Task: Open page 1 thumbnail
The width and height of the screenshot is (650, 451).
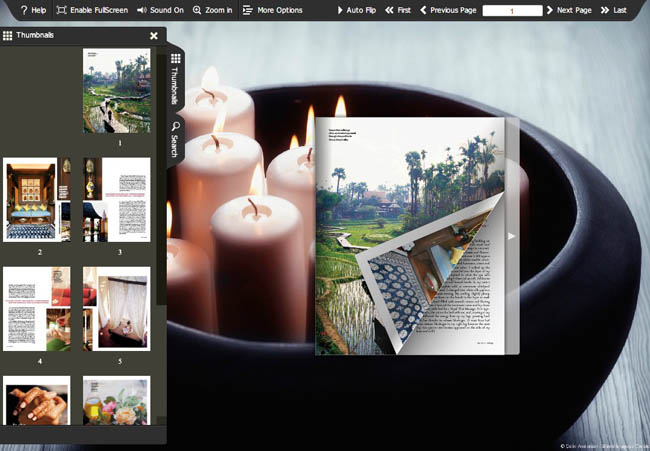Action: pyautogui.click(x=116, y=91)
